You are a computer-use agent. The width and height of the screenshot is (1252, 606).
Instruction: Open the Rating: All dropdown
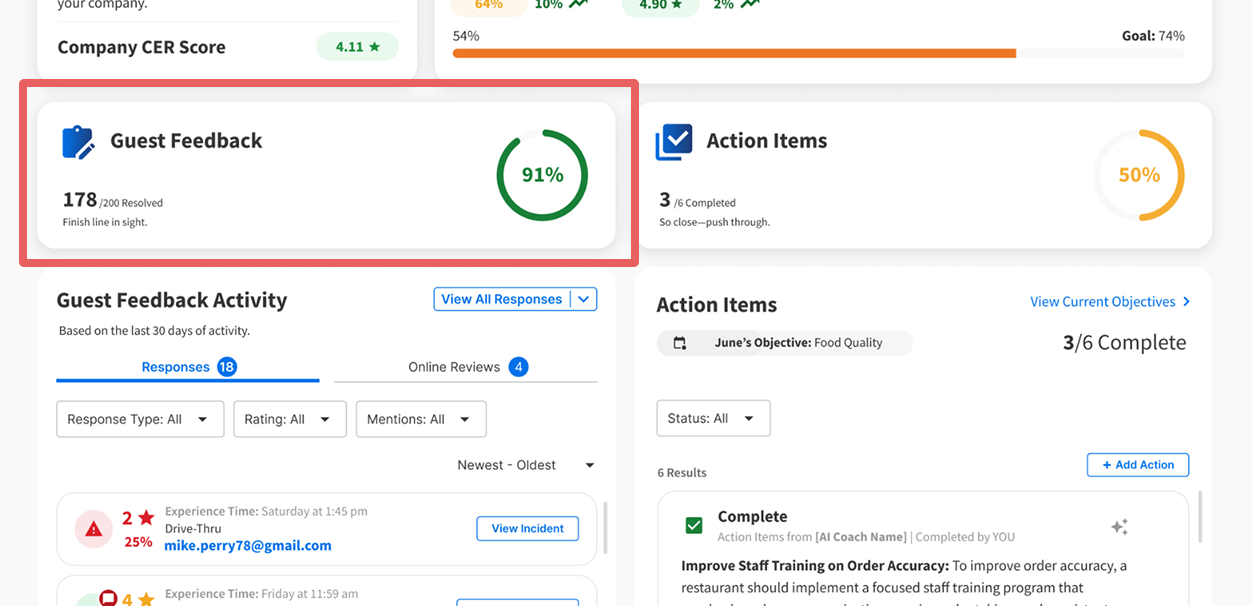(290, 419)
